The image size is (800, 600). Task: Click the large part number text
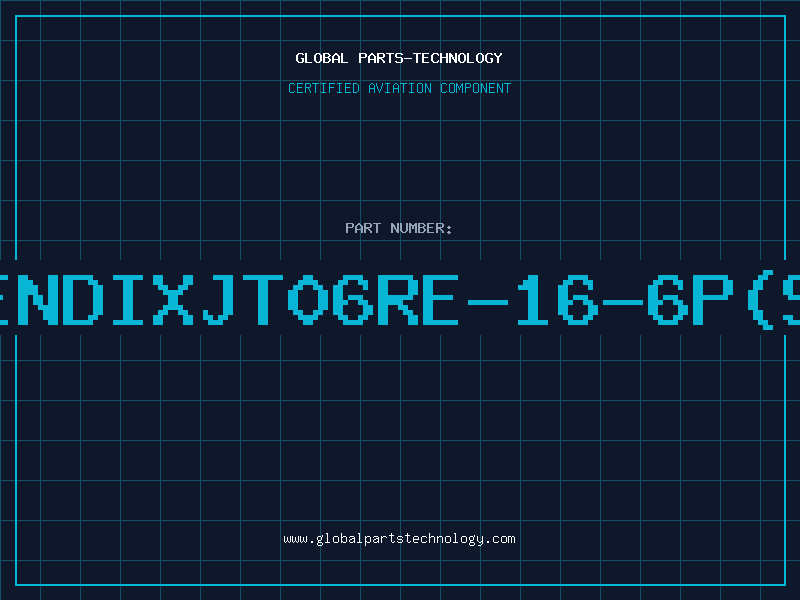tap(400, 299)
